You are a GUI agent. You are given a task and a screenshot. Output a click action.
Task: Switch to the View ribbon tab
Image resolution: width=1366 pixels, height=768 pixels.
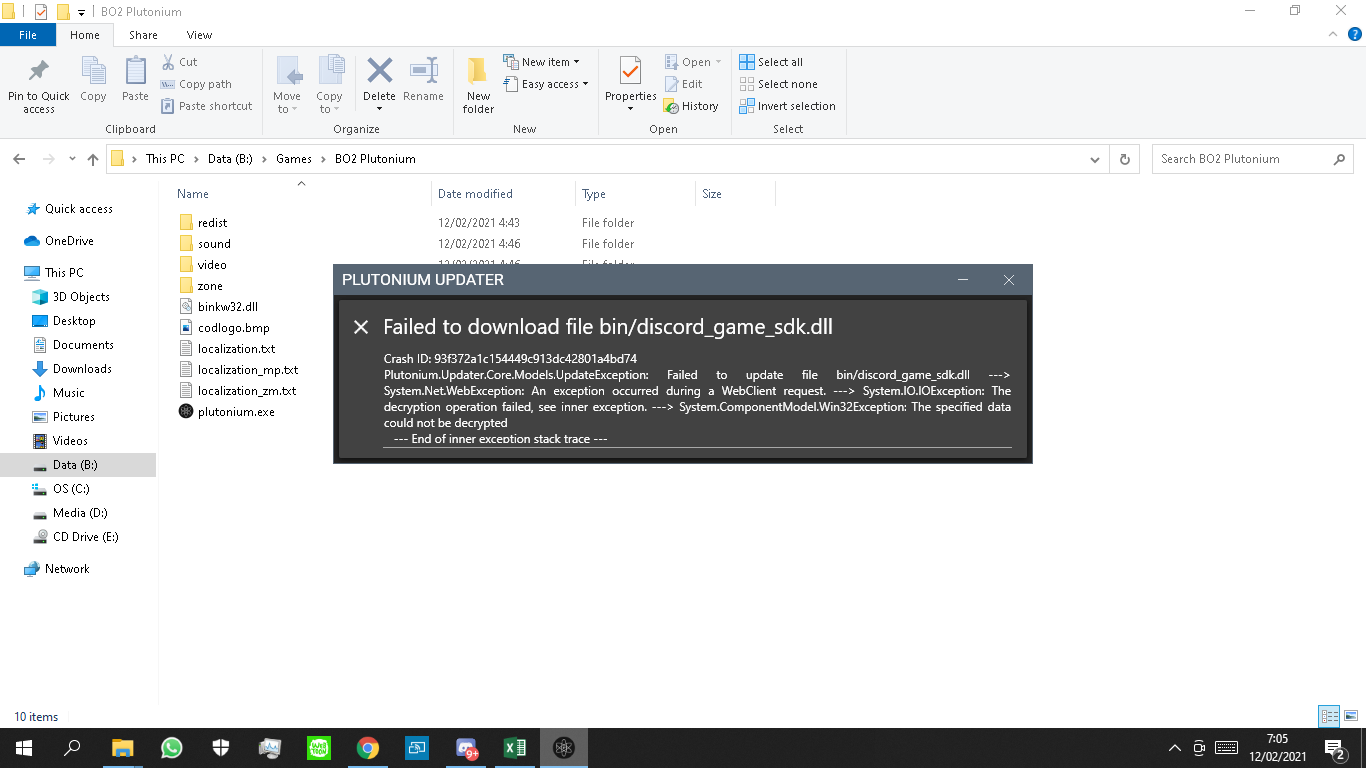[199, 35]
